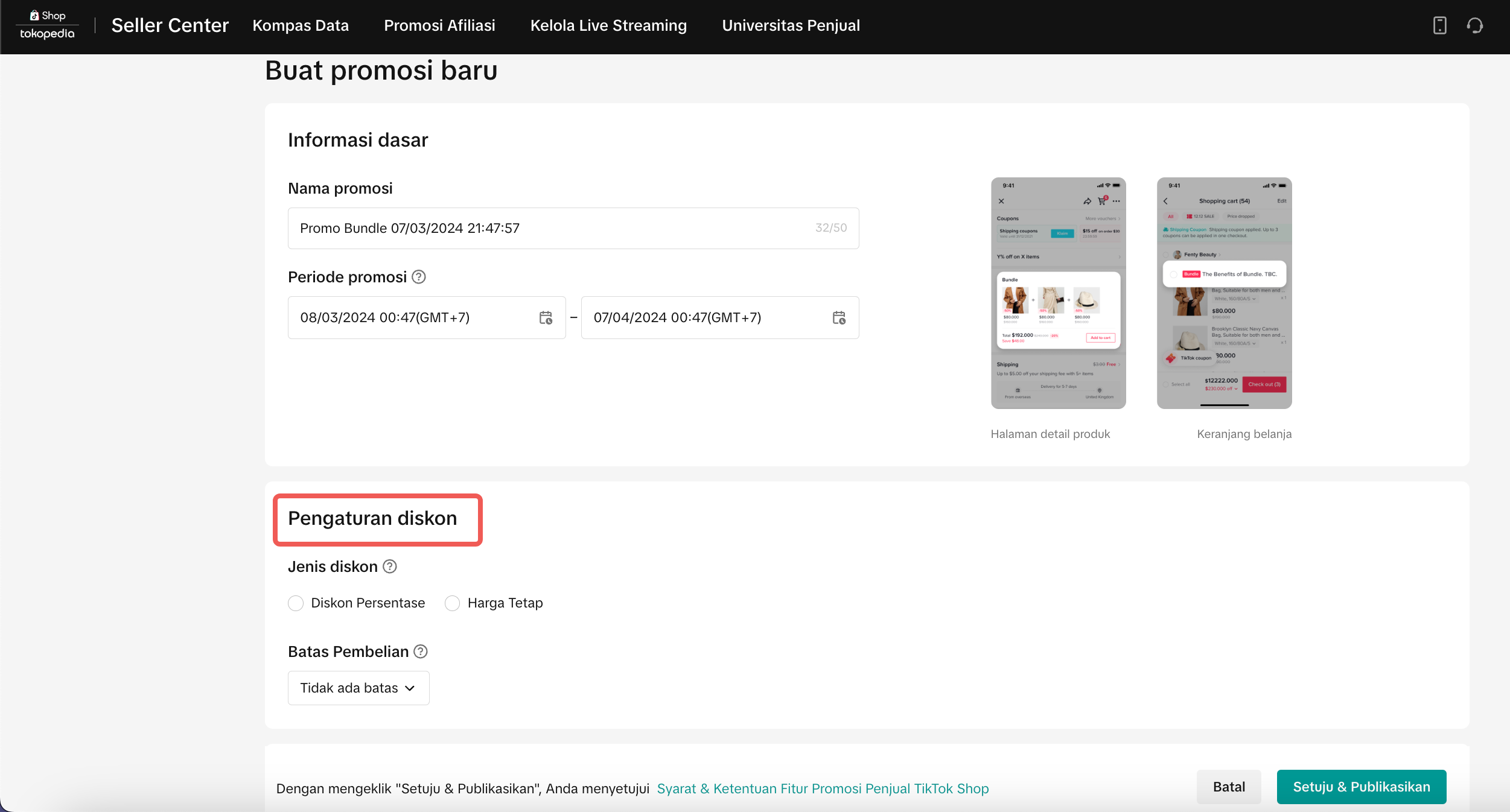This screenshot has width=1510, height=812.
Task: Go to Promosi Afiliasi menu
Action: [439, 25]
